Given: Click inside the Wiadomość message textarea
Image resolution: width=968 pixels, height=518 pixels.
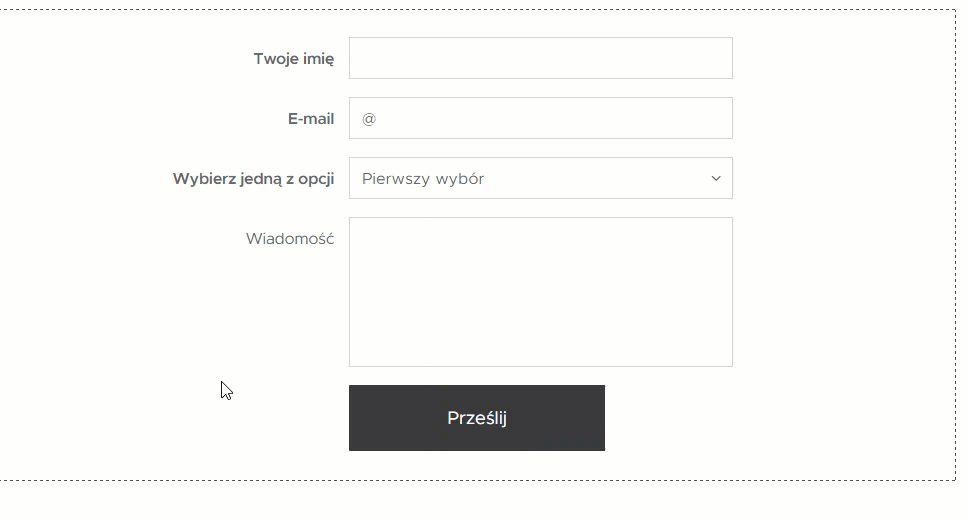Looking at the screenshot, I should pyautogui.click(x=541, y=292).
